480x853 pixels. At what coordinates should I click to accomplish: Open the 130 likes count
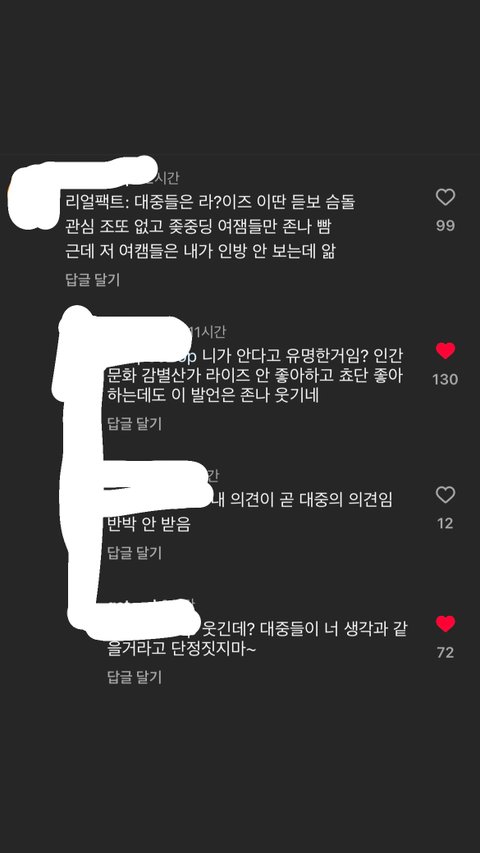coord(445,379)
